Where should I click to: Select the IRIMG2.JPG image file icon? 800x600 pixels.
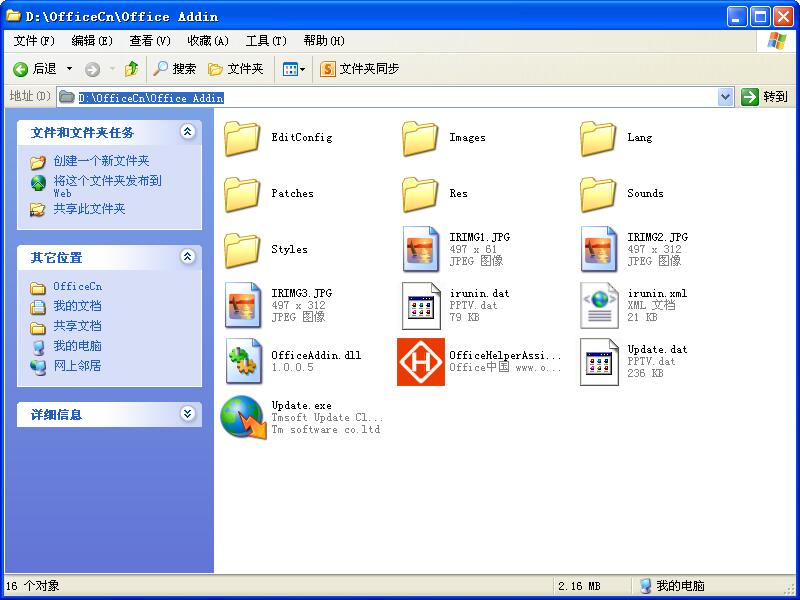(598, 249)
